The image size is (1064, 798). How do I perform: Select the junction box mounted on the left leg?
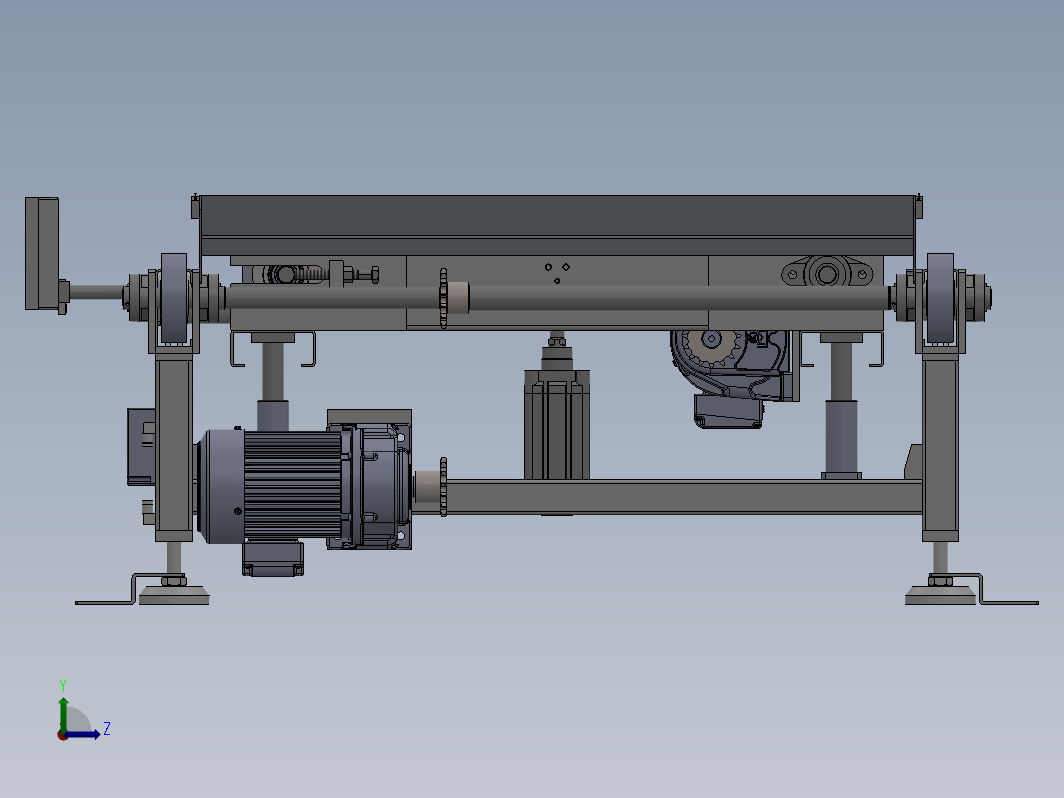pyautogui.click(x=141, y=446)
